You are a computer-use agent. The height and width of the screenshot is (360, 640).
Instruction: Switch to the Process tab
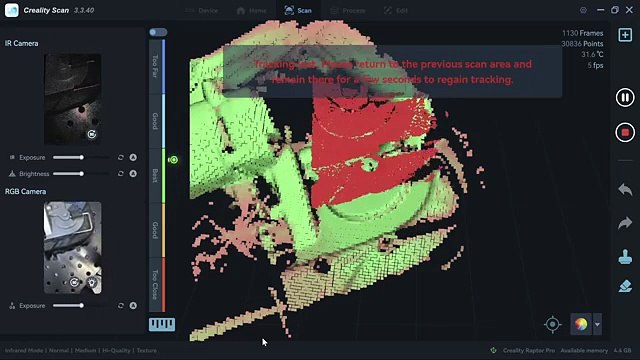(348, 11)
